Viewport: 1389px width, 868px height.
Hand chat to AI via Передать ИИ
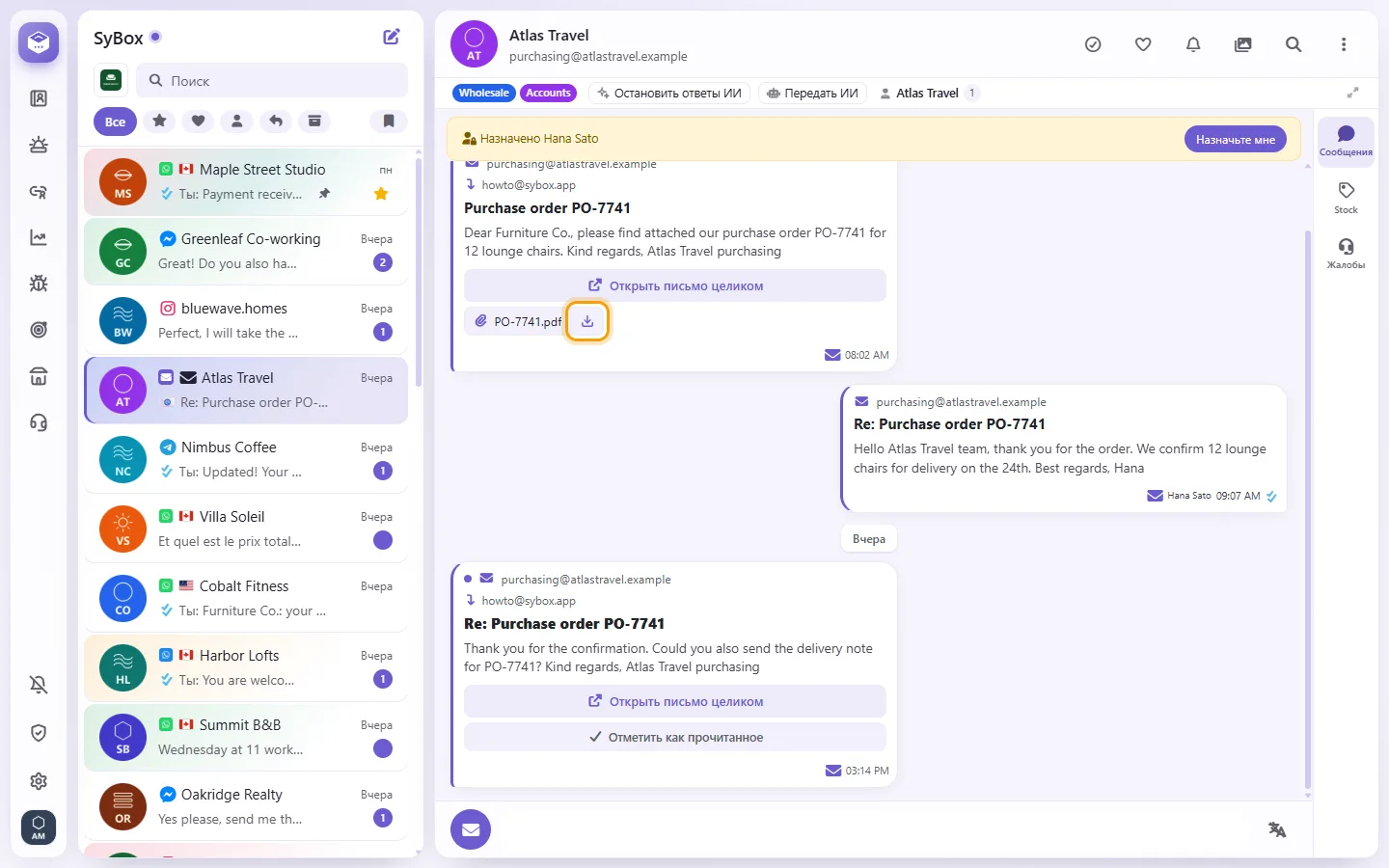tap(812, 93)
